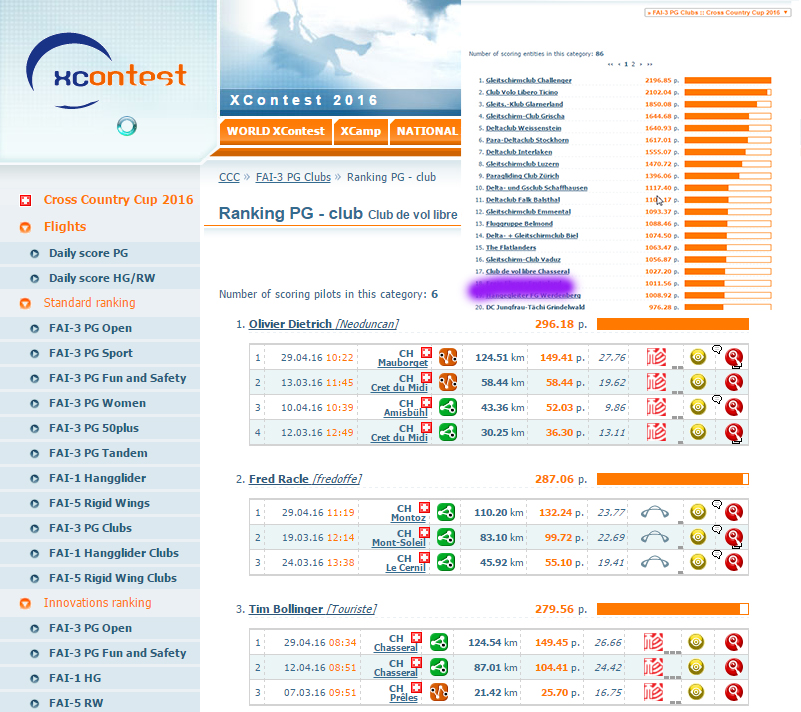Viewport: 801px width, 712px height.
Task: Open flight detail for Le Cernil 24.03.16 flight
Action: coord(734,562)
